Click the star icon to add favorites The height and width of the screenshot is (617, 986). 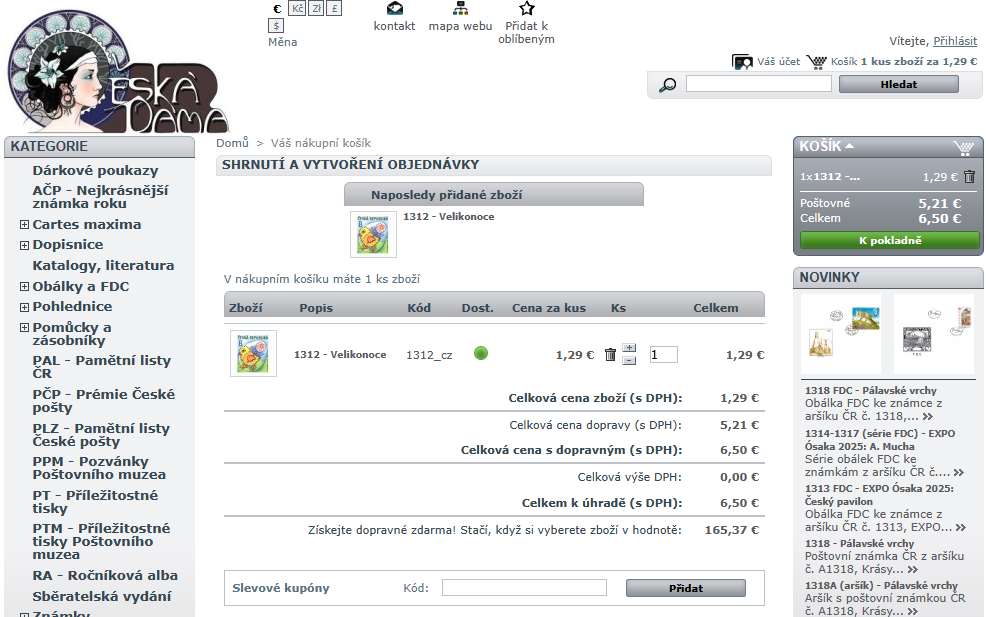coord(527,9)
